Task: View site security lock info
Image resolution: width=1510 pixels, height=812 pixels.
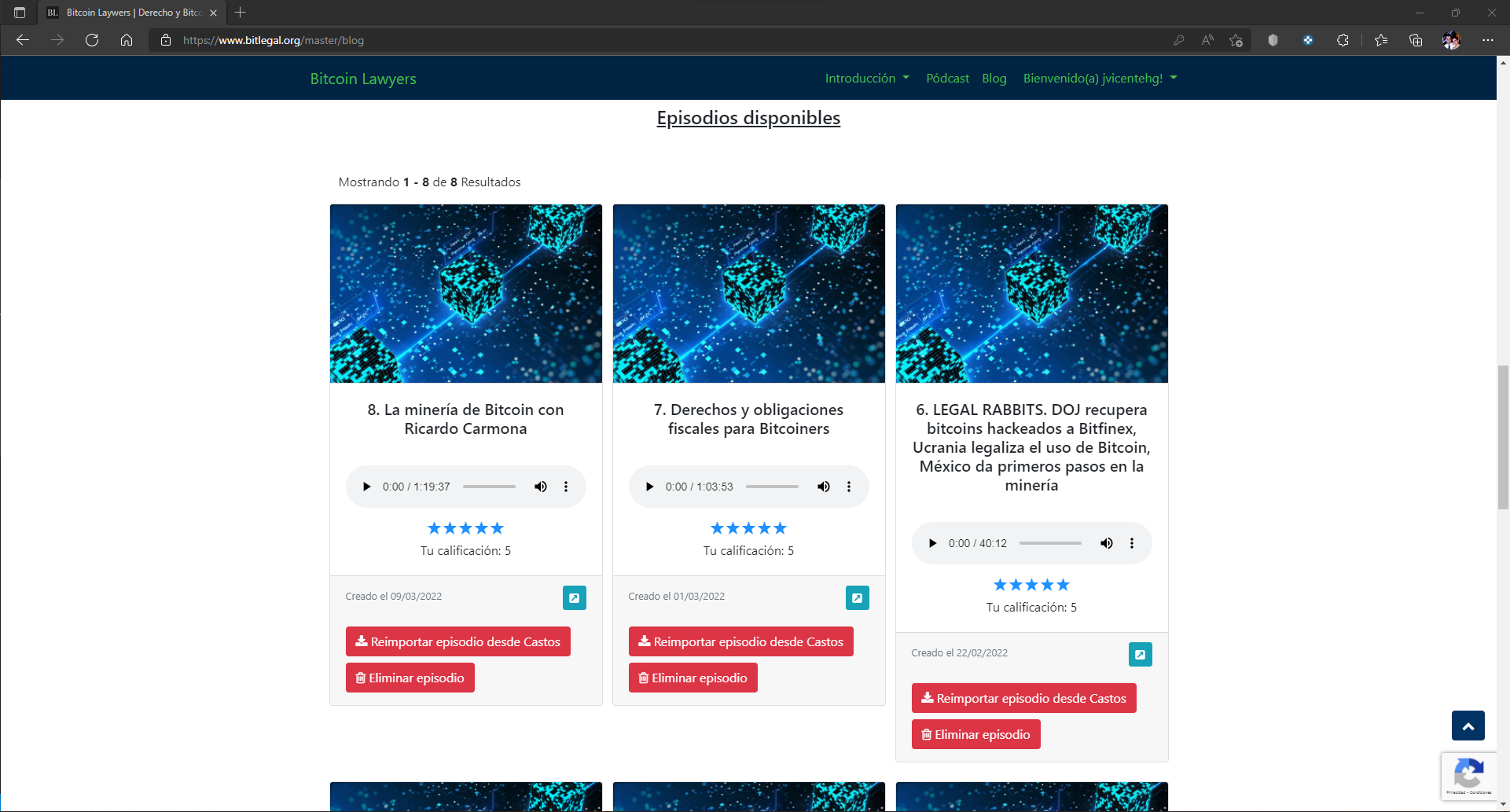Action: click(x=166, y=40)
